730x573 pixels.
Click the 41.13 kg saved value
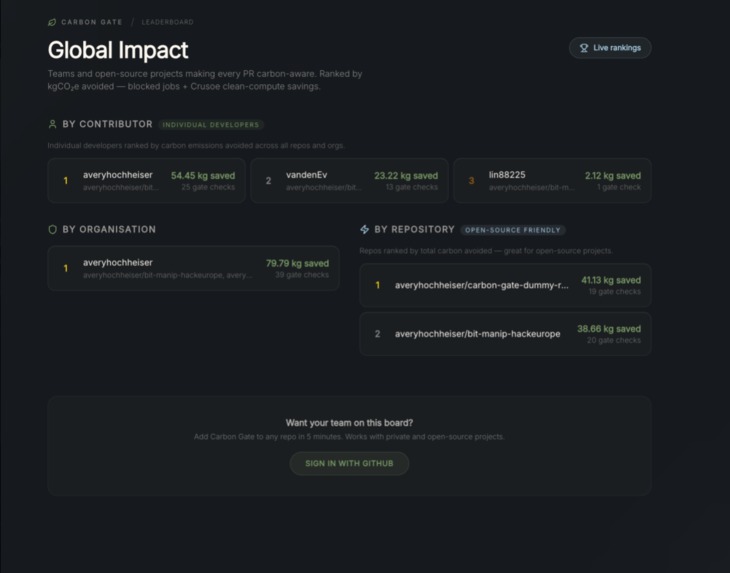611,280
